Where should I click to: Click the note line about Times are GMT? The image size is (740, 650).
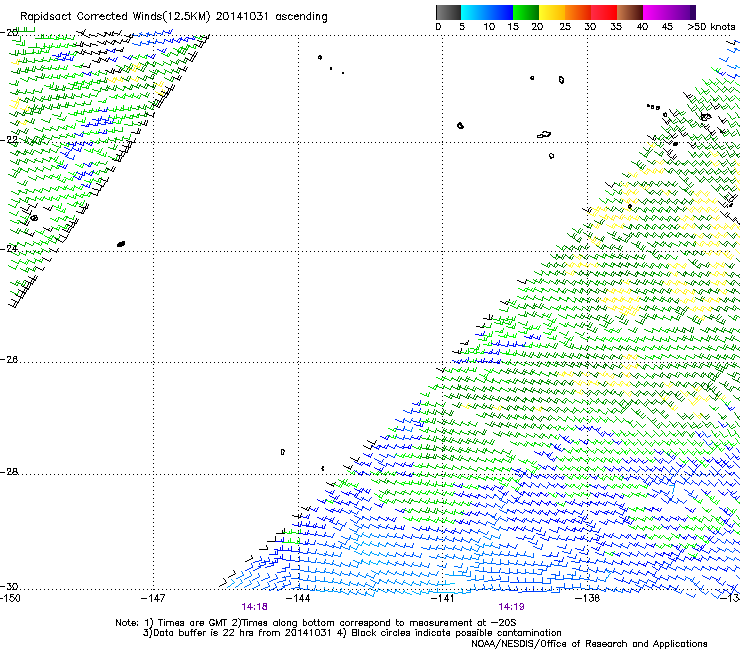[316, 623]
